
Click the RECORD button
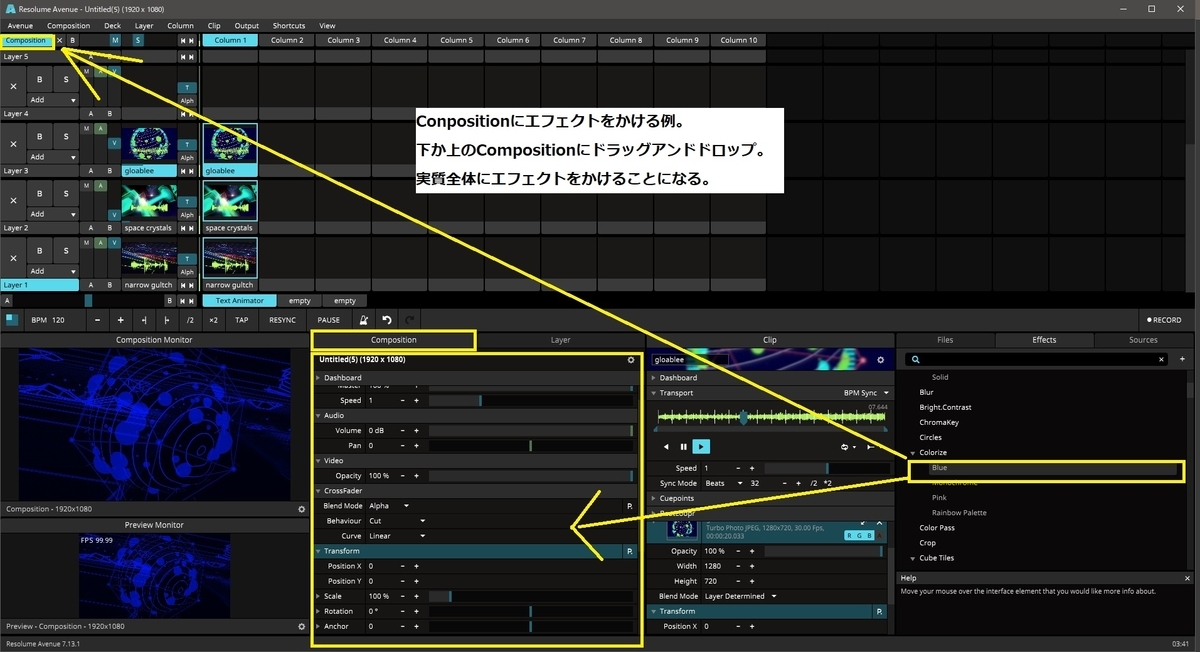(1164, 320)
